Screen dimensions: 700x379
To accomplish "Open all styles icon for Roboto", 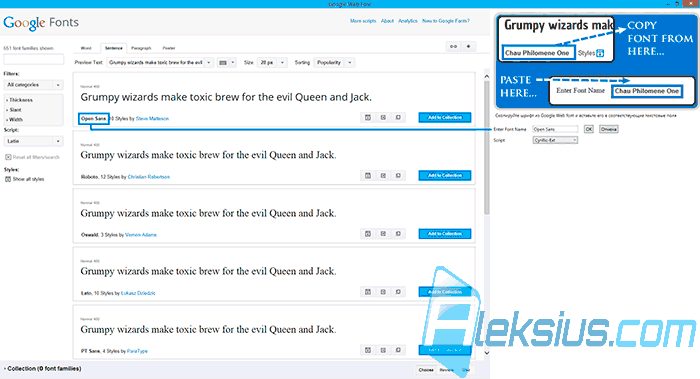I will click(368, 175).
